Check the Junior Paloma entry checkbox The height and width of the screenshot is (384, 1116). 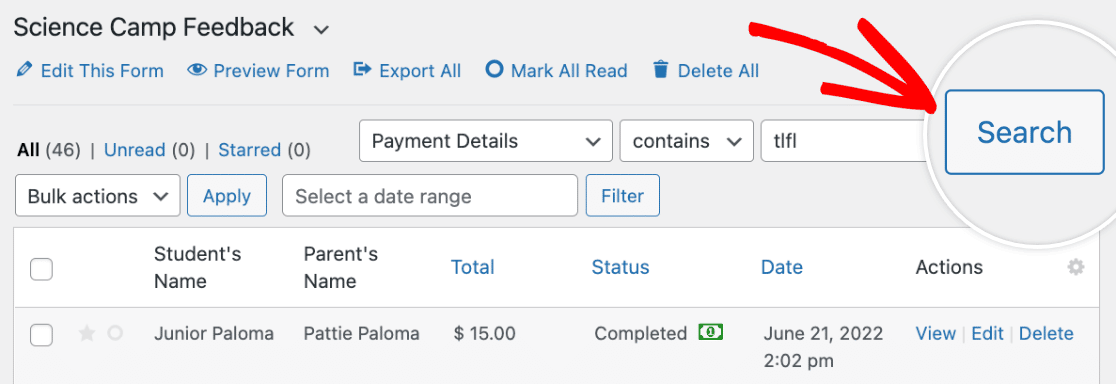click(41, 334)
